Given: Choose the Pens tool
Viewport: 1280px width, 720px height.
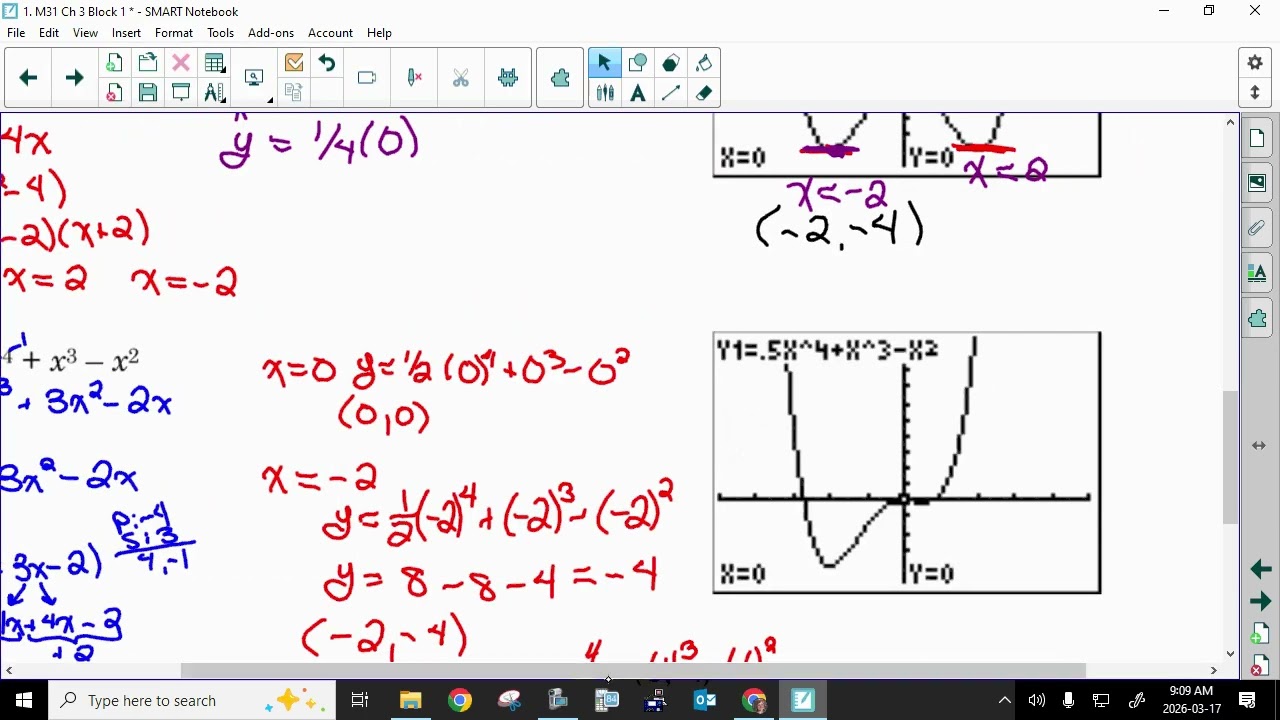Looking at the screenshot, I should pyautogui.click(x=604, y=93).
